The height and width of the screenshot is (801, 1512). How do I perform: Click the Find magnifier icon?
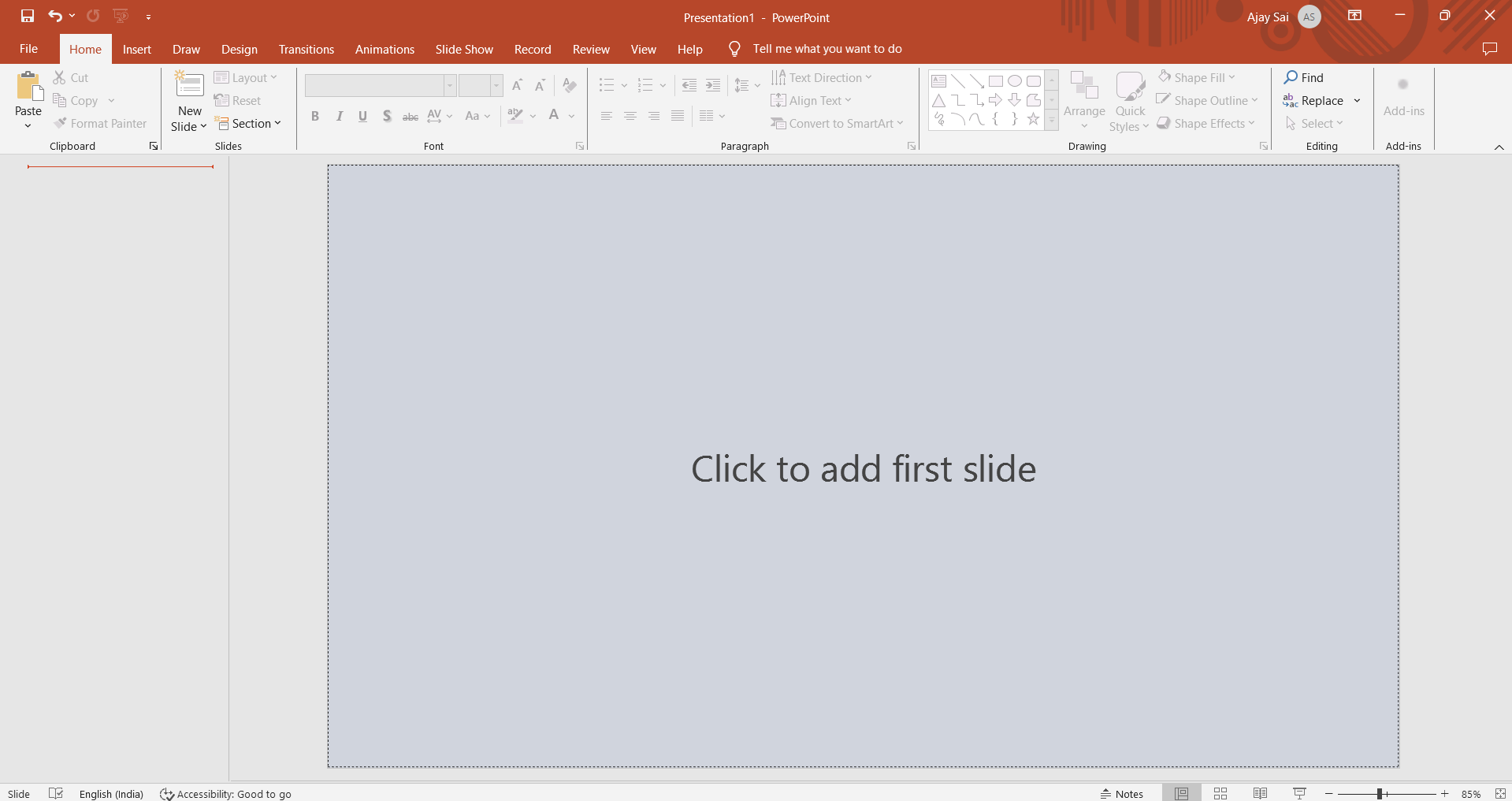click(1291, 77)
